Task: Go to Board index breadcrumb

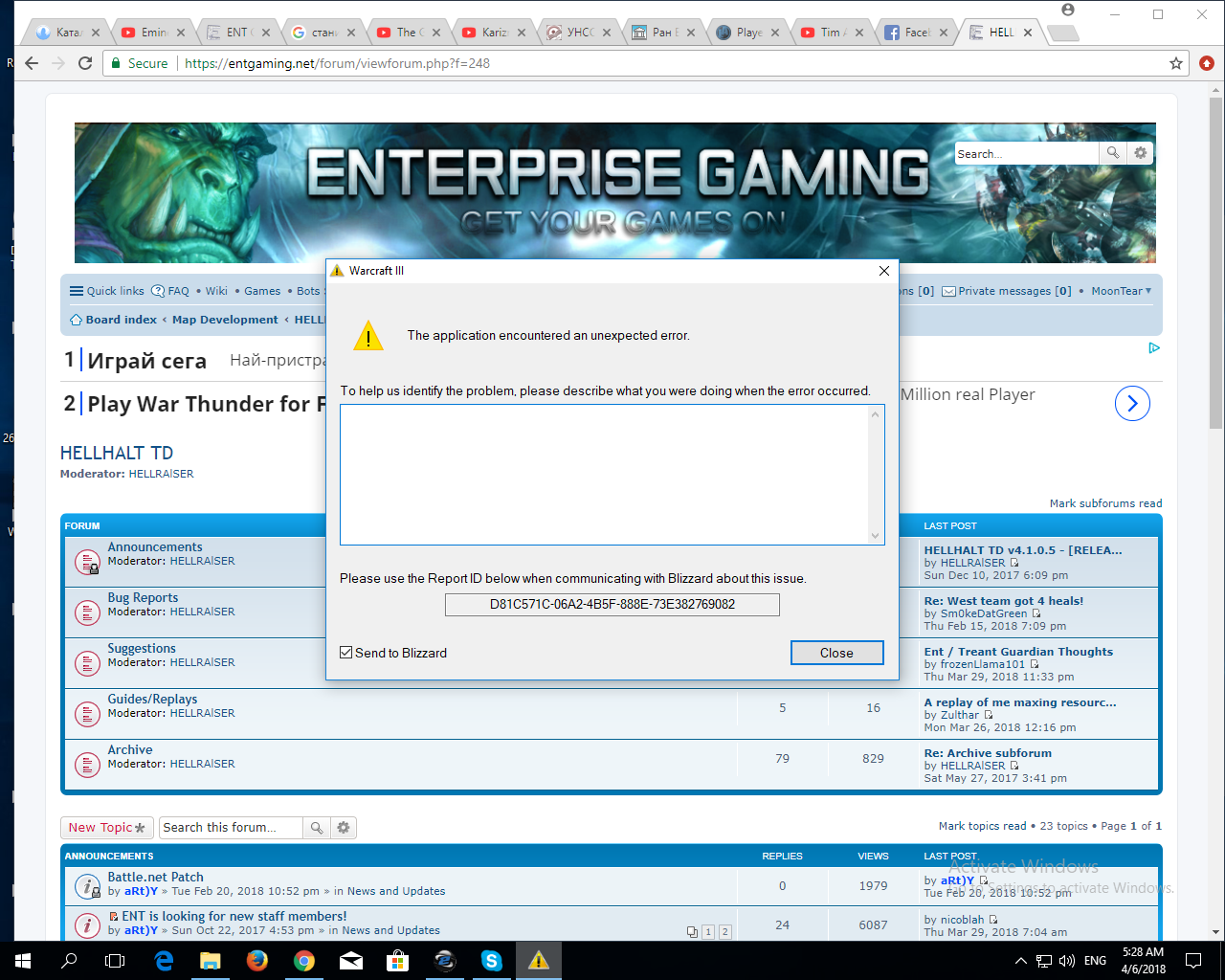Action: [114, 320]
